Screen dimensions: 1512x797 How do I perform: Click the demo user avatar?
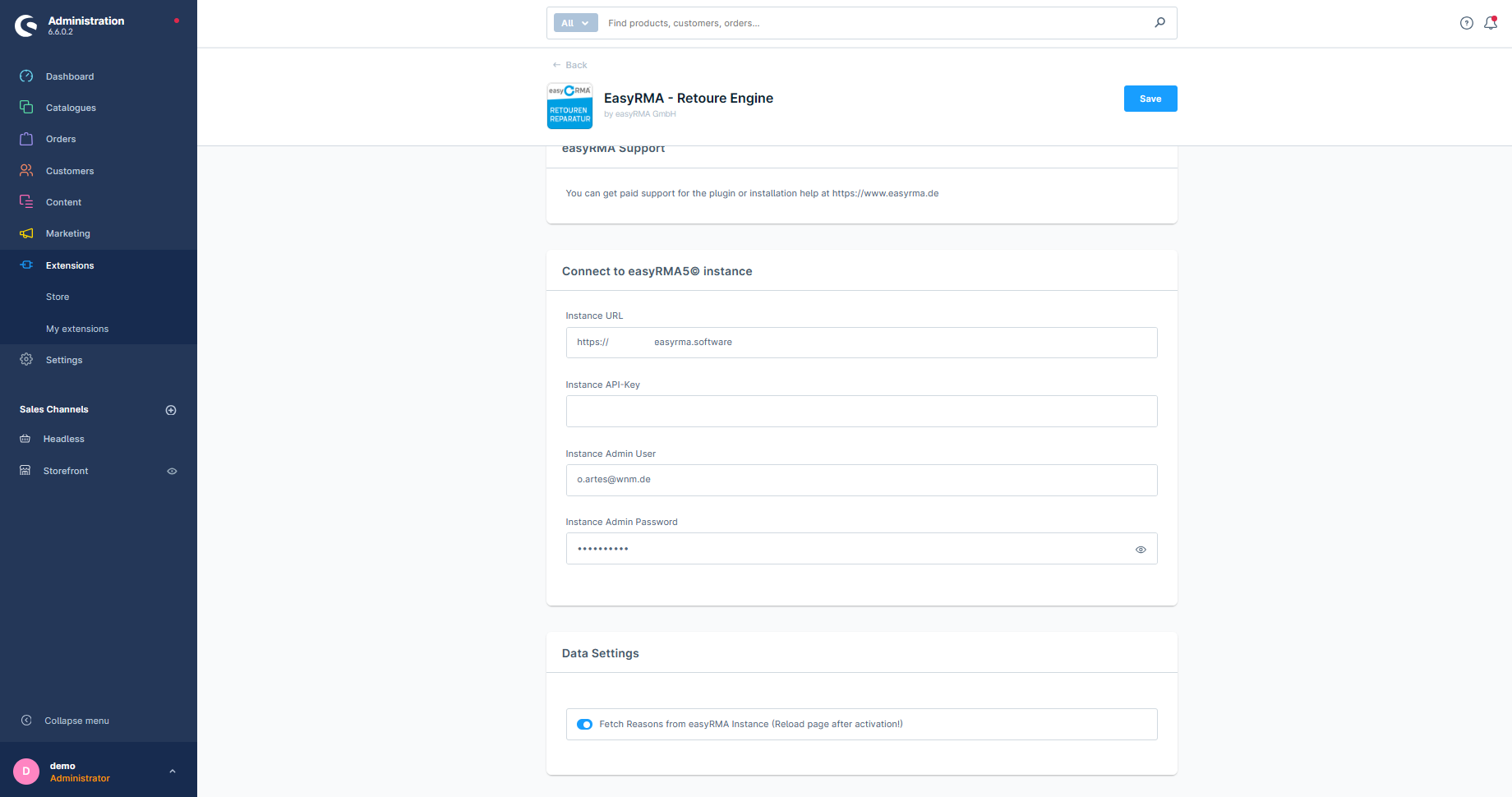[x=26, y=772]
